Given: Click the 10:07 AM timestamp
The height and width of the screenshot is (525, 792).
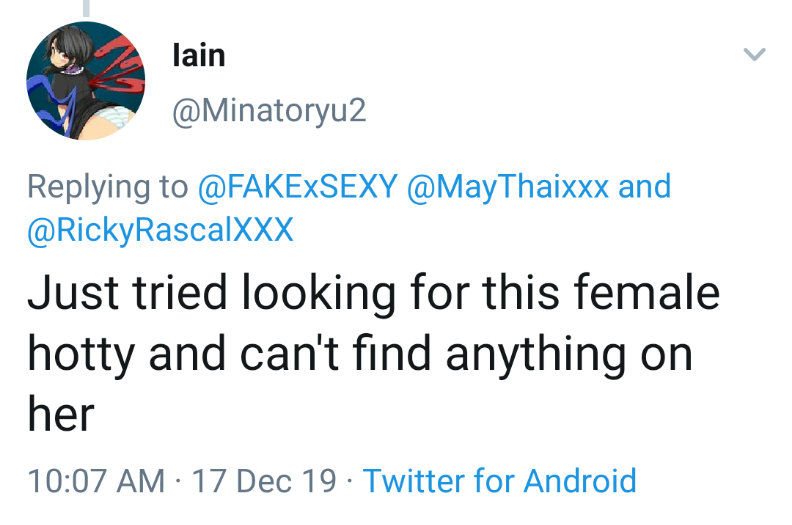Looking at the screenshot, I should tap(97, 480).
